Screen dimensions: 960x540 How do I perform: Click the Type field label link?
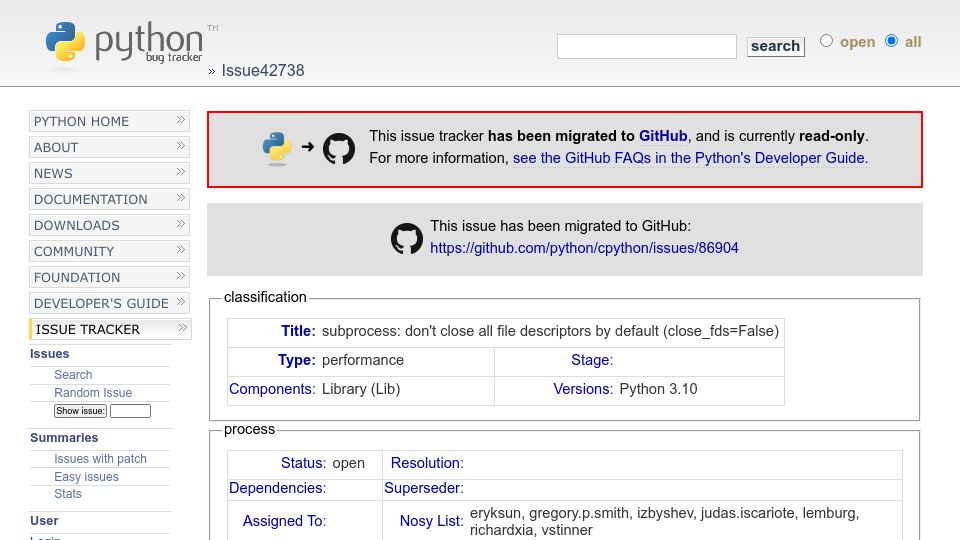click(296, 360)
